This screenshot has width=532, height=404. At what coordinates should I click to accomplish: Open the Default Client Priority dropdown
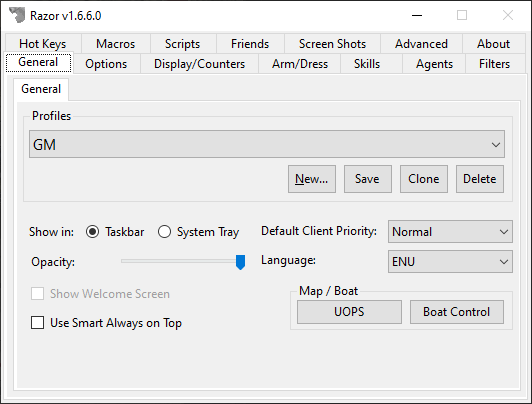450,232
